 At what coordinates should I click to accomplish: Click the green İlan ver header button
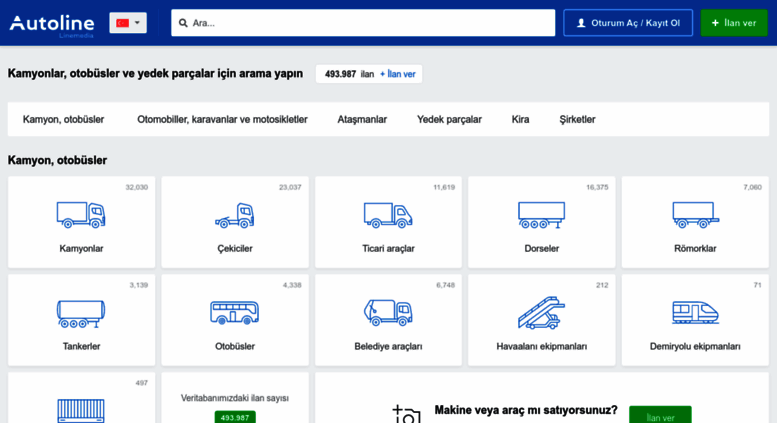734,23
